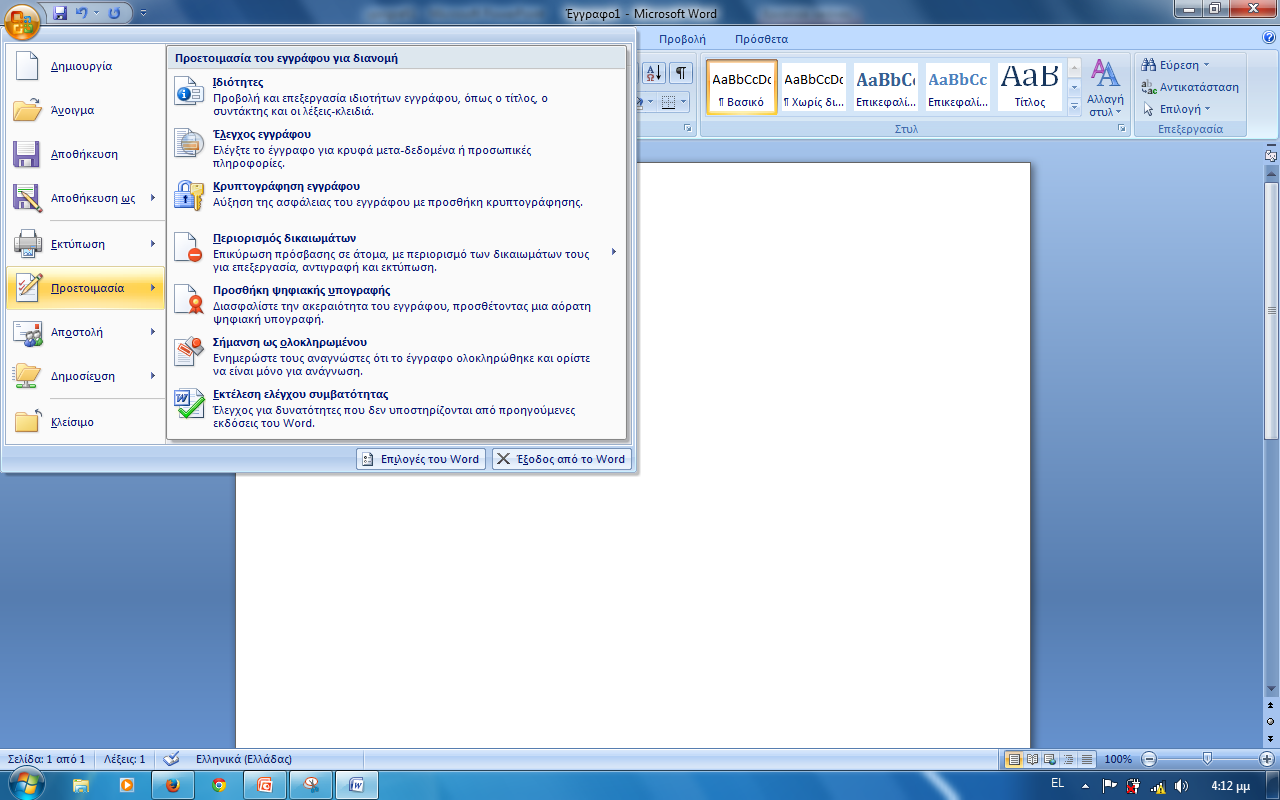The height and width of the screenshot is (800, 1280).
Task: Open Customize Quick Access Toolbar dropdown
Action: tap(143, 14)
